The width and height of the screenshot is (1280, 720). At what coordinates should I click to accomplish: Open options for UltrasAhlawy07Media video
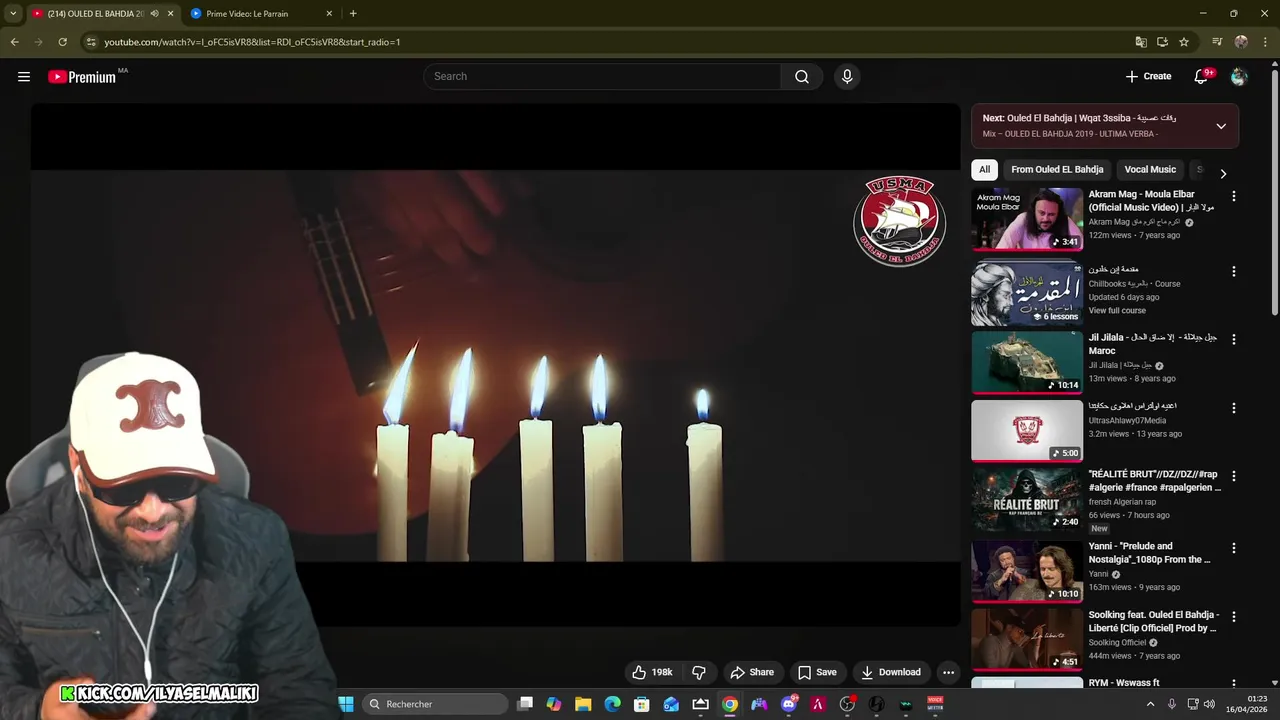click(1233, 408)
